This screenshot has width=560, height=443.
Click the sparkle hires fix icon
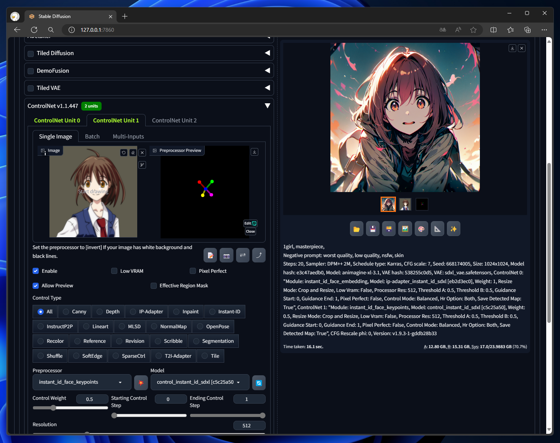(454, 229)
